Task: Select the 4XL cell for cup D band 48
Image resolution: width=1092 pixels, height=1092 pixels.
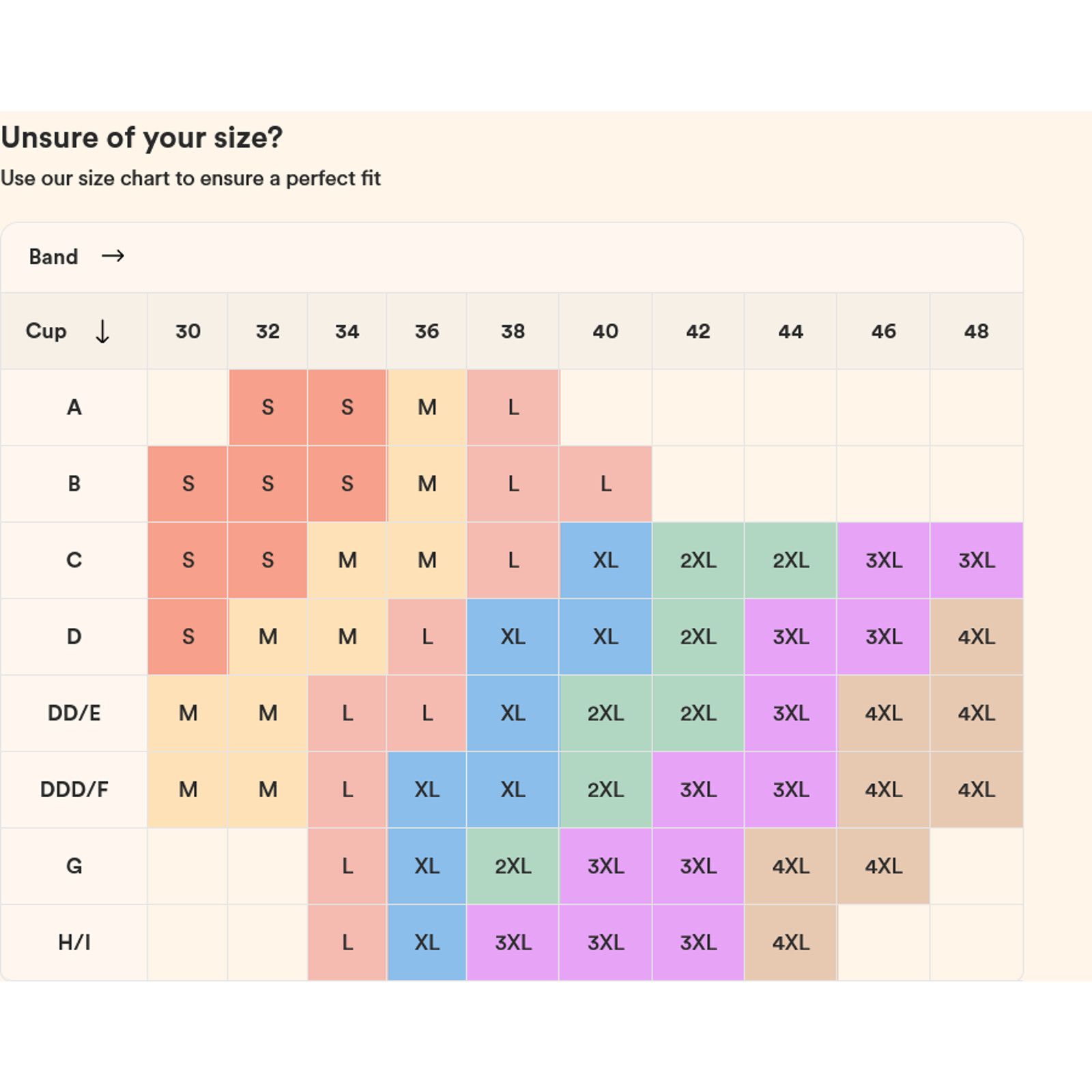Action: (x=976, y=637)
